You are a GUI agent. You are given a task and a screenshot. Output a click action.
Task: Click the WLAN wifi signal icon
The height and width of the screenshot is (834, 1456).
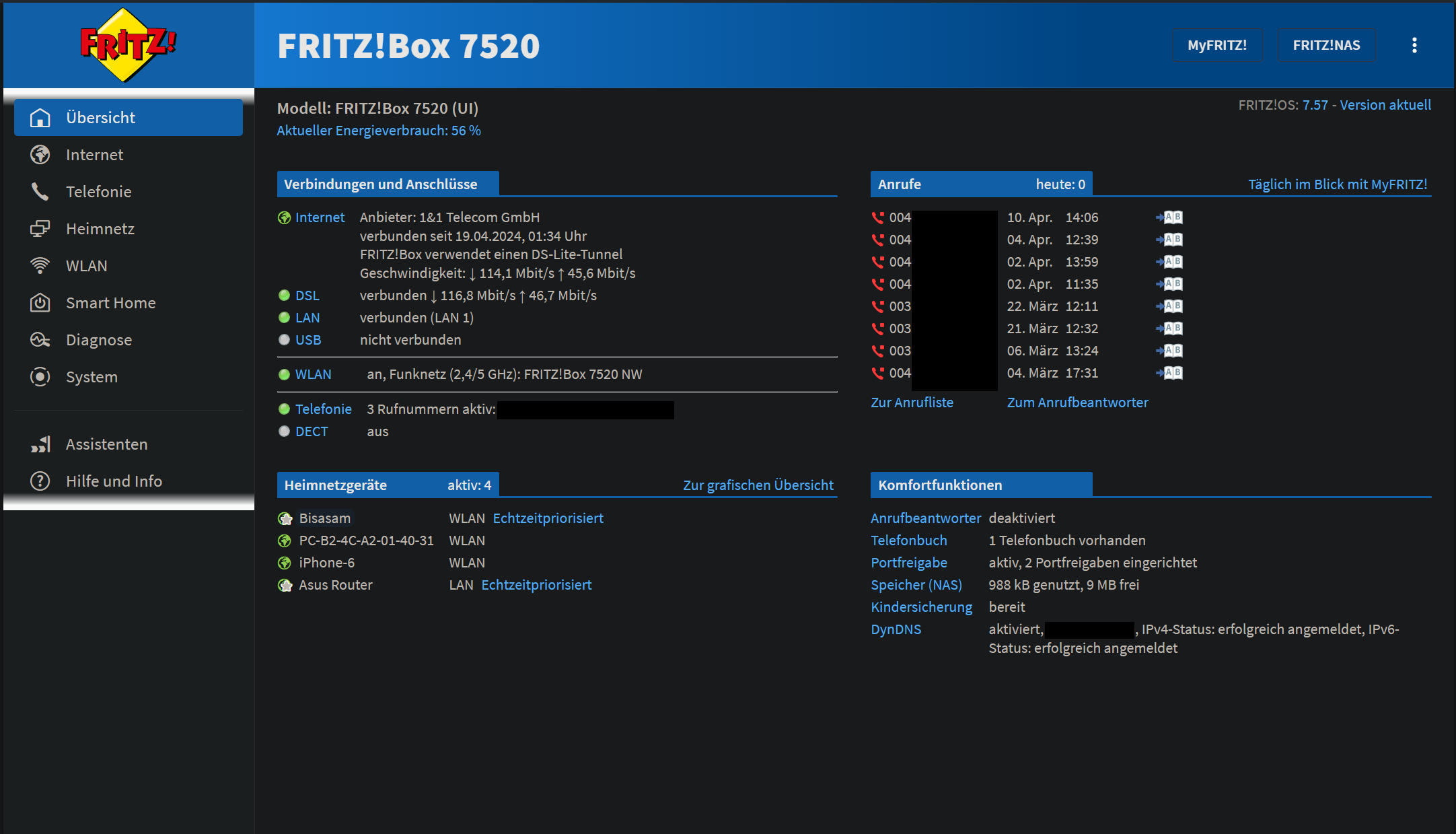tap(40, 266)
